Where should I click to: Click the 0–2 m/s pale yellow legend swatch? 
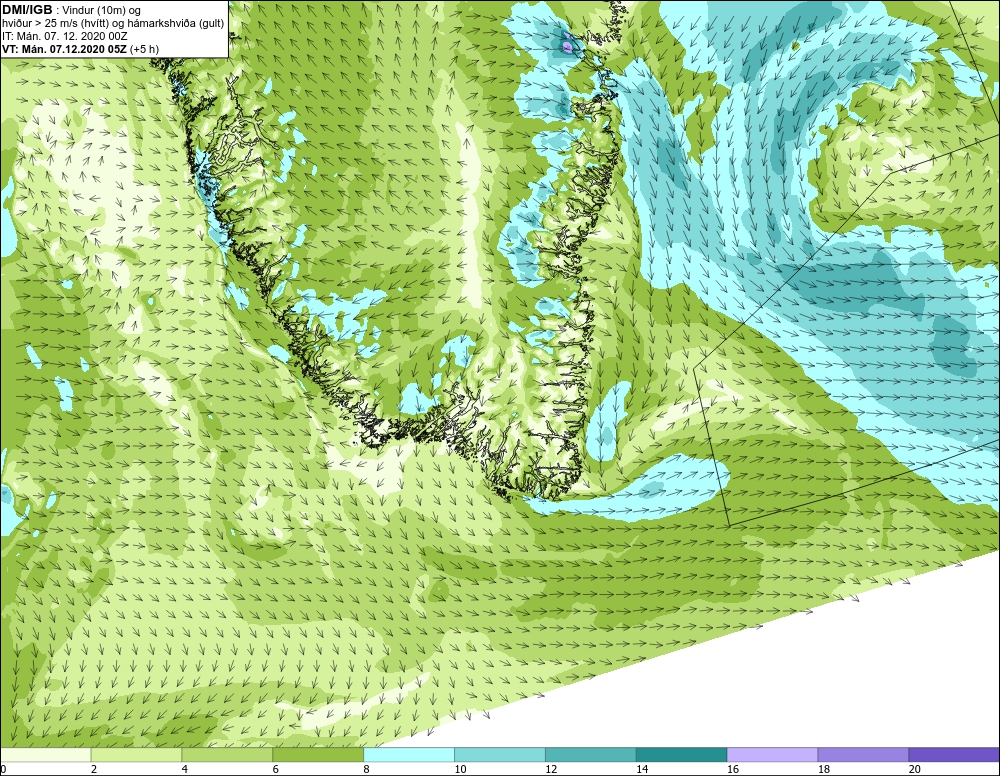point(46,755)
